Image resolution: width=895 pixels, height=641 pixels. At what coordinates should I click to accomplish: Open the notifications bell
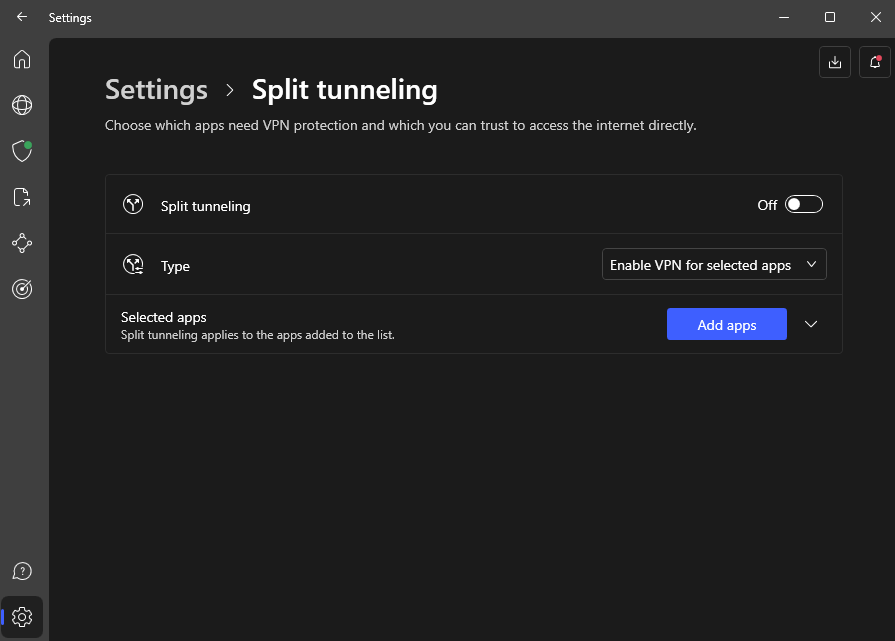point(875,62)
